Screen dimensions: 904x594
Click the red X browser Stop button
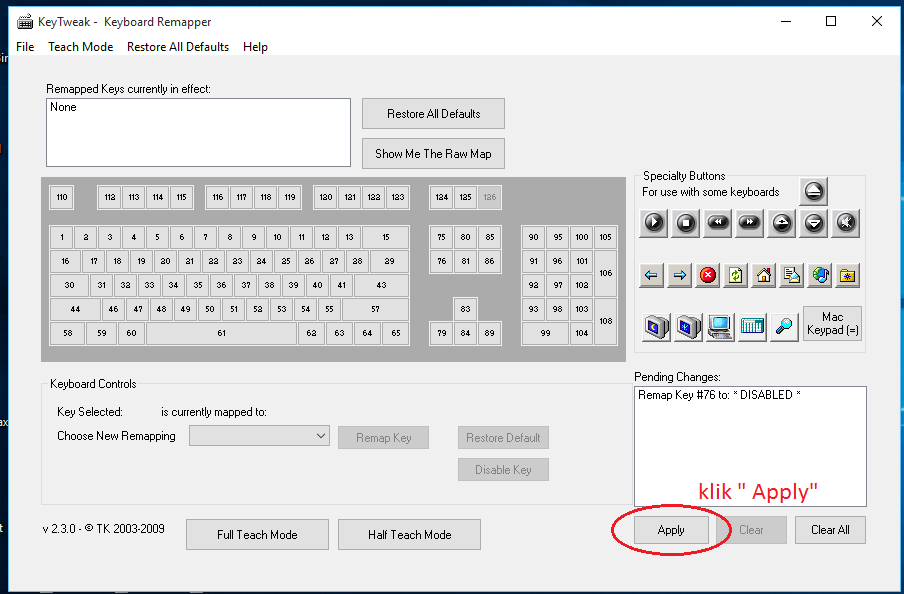point(707,275)
